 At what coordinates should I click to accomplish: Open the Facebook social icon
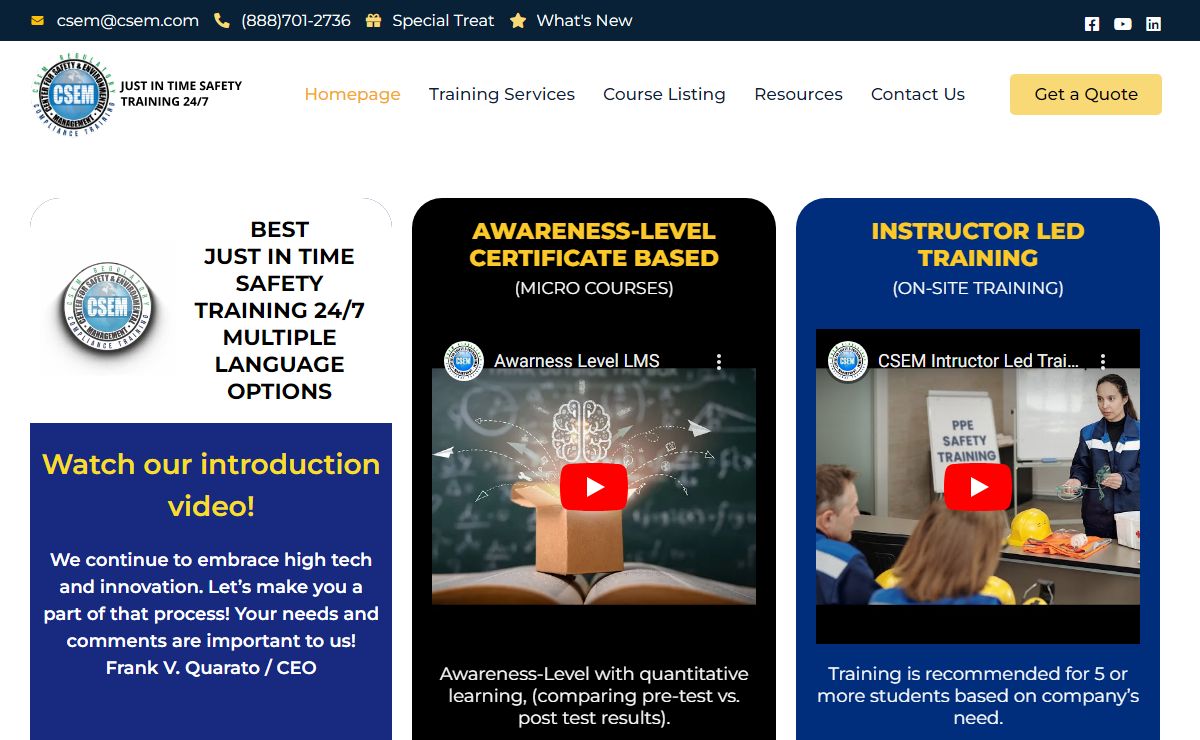[1092, 24]
